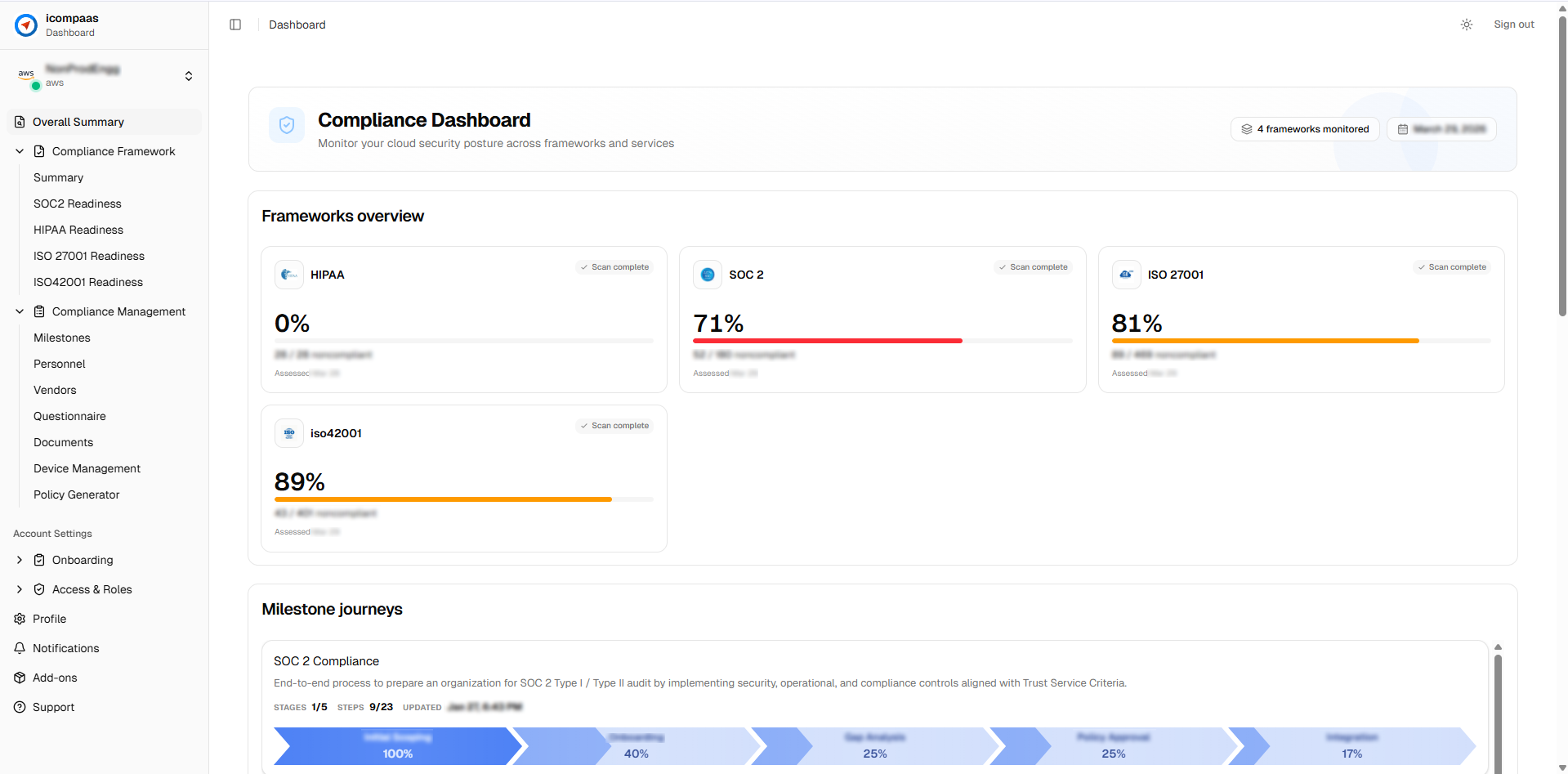
Task: Switch the light/dark theme sun icon
Action: coord(1467,25)
